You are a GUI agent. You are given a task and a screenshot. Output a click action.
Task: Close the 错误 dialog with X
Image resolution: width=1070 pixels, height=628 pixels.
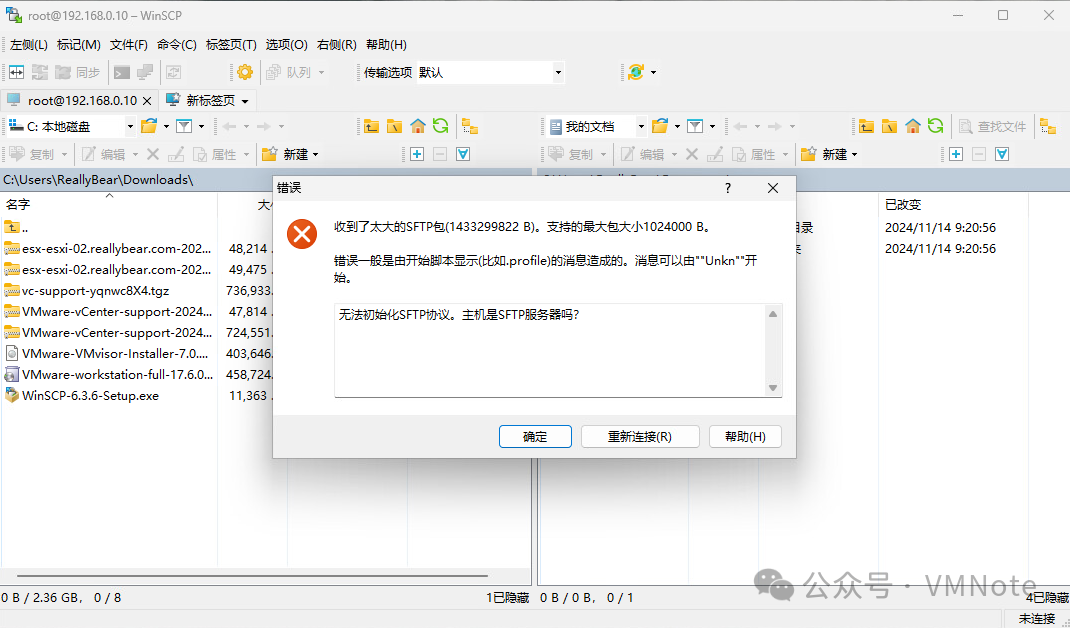click(772, 188)
